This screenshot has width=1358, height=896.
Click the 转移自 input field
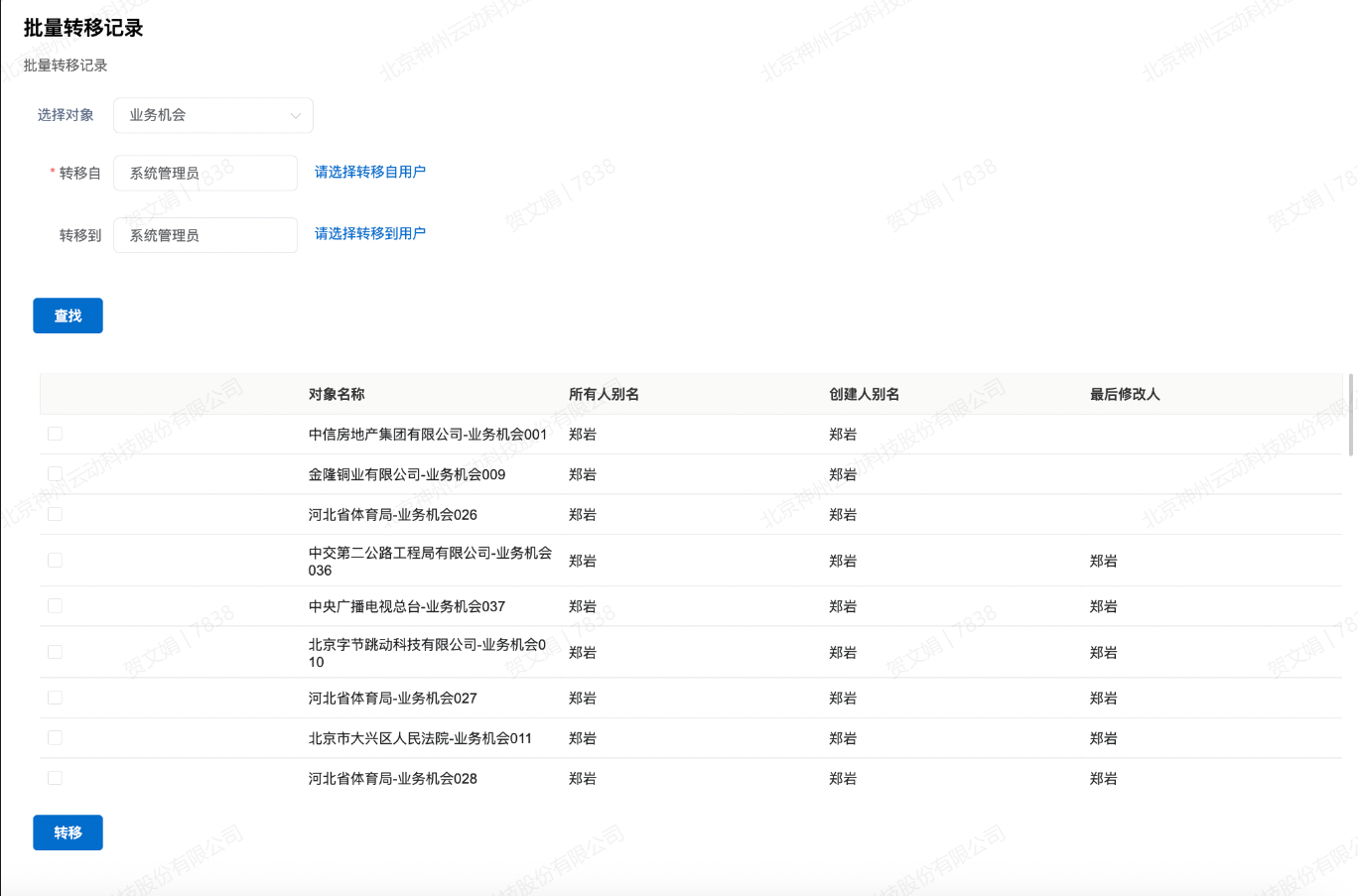tap(205, 173)
